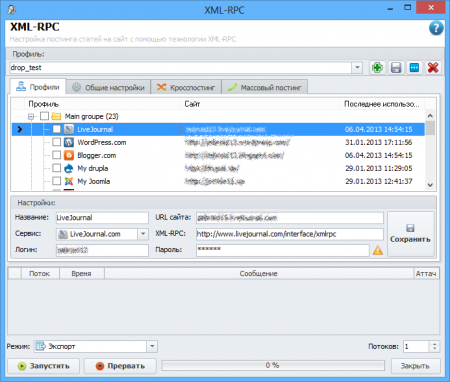
Task: Switch to the Кросспостинг tab
Action: [186, 87]
